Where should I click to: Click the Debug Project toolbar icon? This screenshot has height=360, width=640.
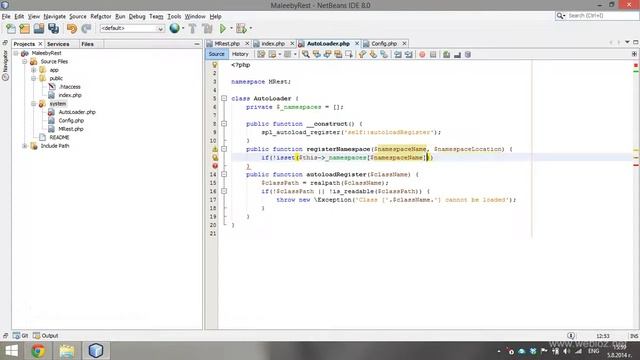(241, 29)
